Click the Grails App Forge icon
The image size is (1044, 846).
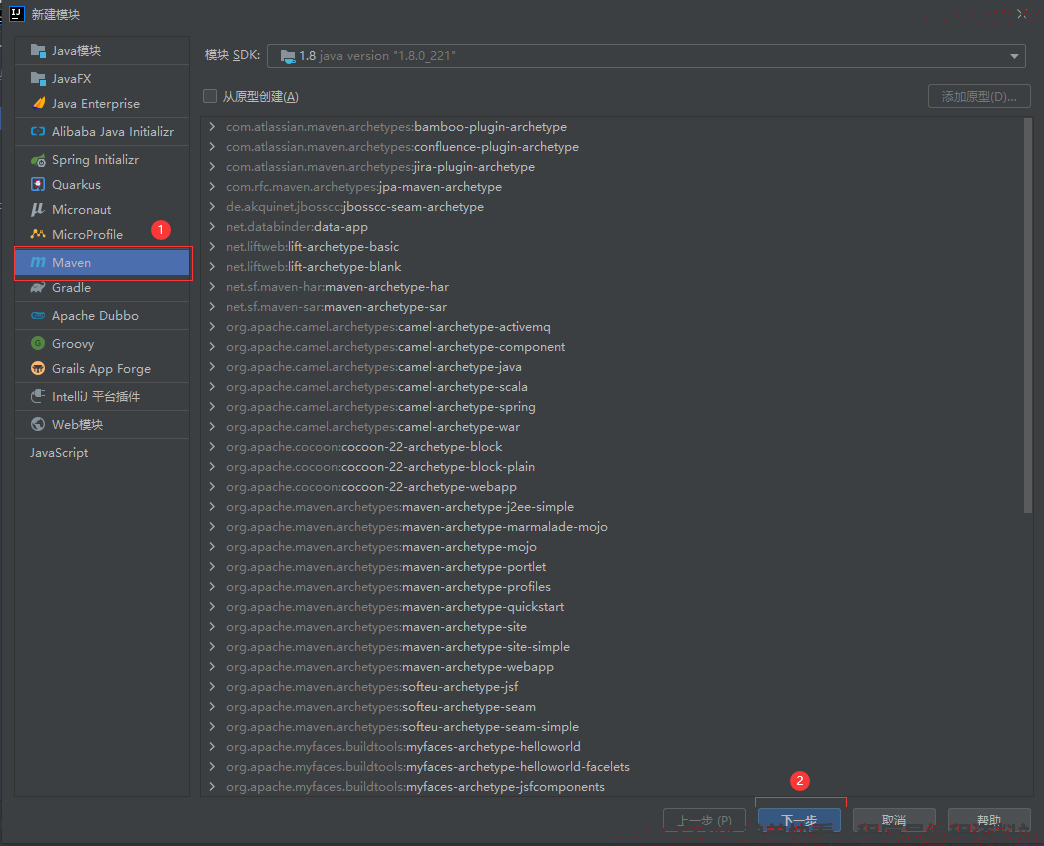(x=38, y=368)
